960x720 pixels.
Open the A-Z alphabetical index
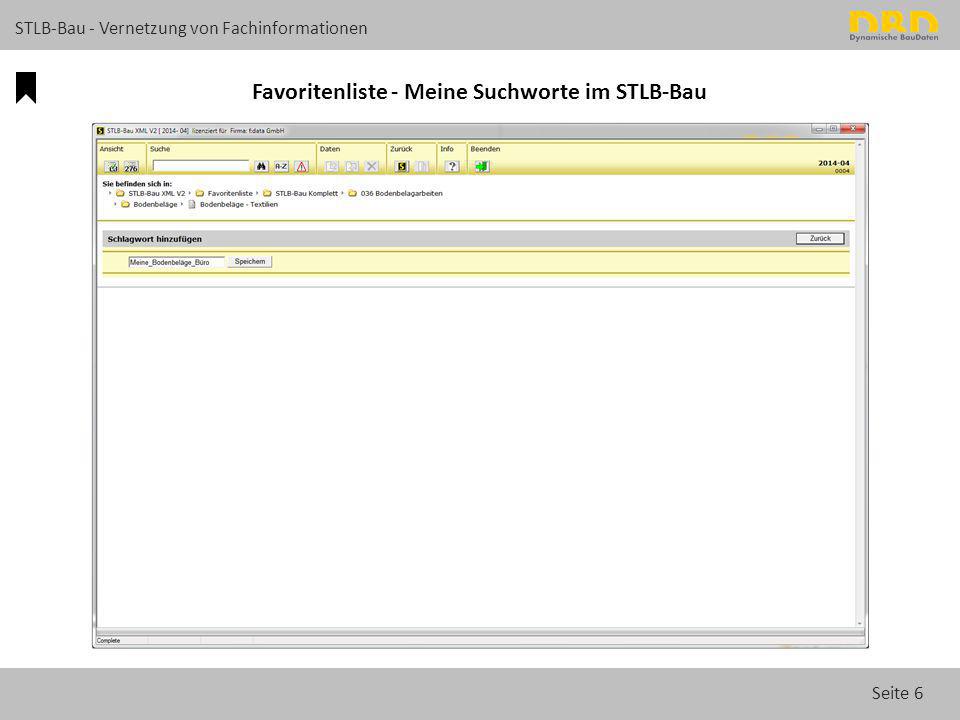tap(281, 167)
